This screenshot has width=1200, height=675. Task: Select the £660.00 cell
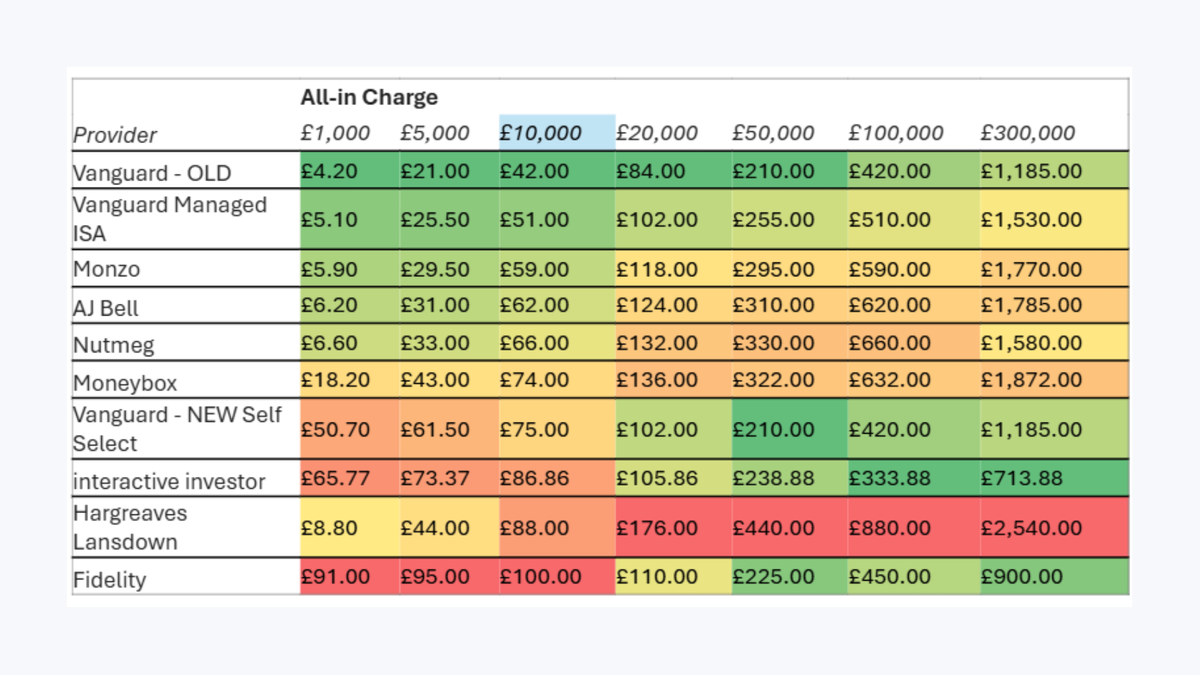[913, 343]
